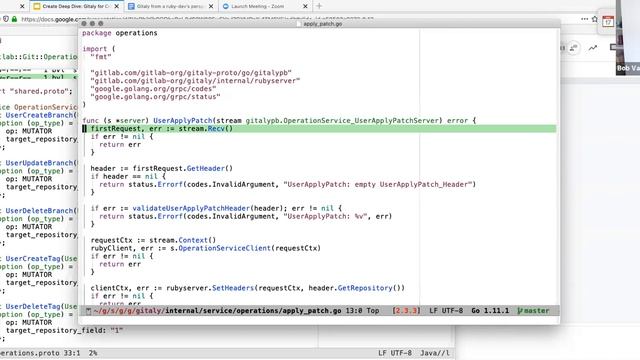Open a new browser tab with plus button
Viewport: 640px width, 360px height.
tap(319, 6)
